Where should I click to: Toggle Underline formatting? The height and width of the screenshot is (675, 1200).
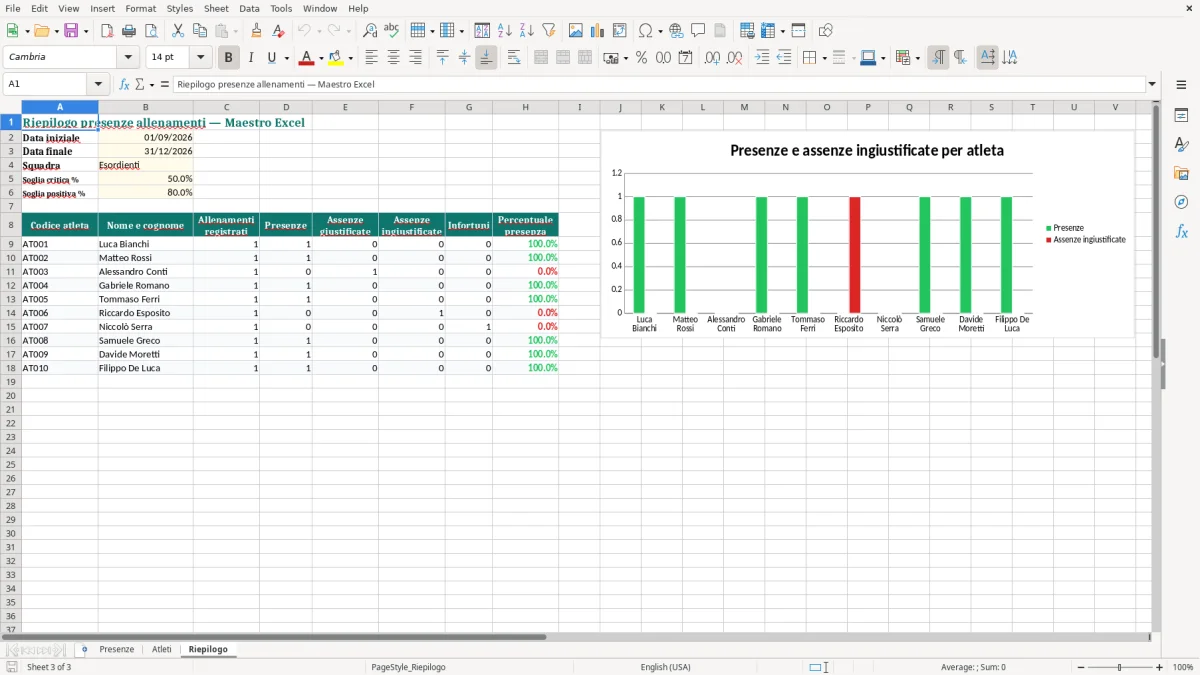(272, 58)
